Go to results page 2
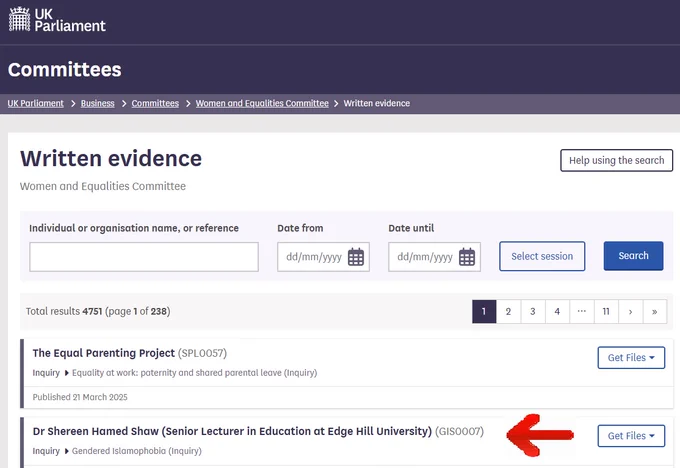This screenshot has height=468, width=680. coord(508,311)
